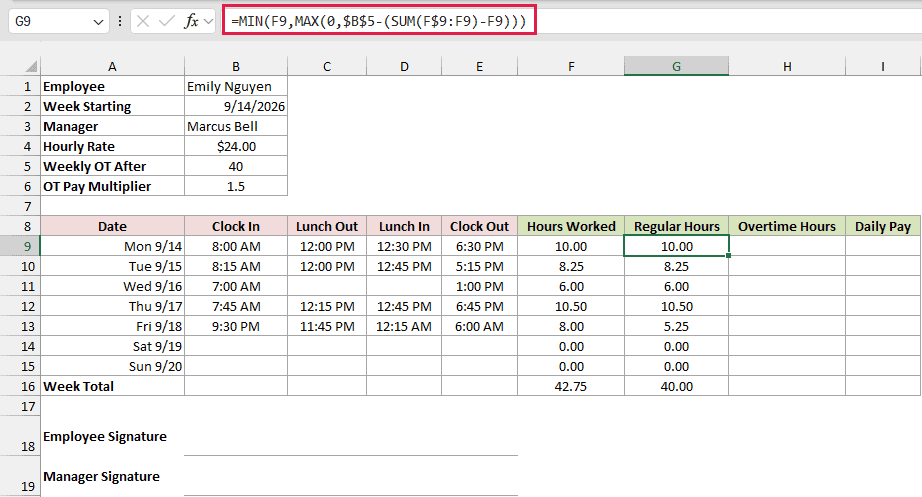Click the fill handle of selected cell G9
The height and width of the screenshot is (497, 922).
pos(729,256)
